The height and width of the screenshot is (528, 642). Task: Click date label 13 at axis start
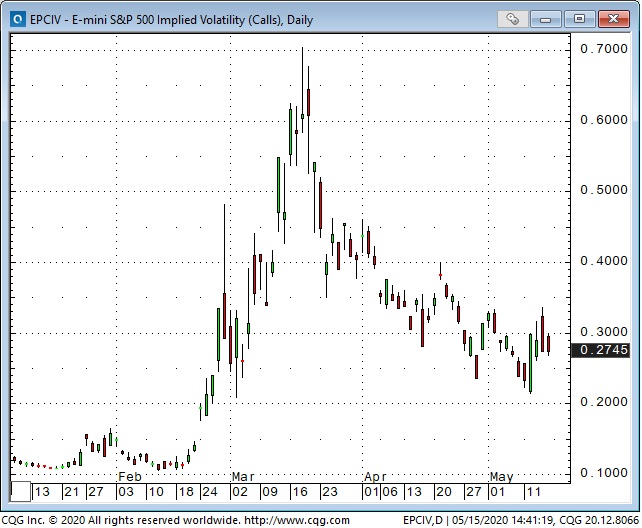(x=42, y=492)
